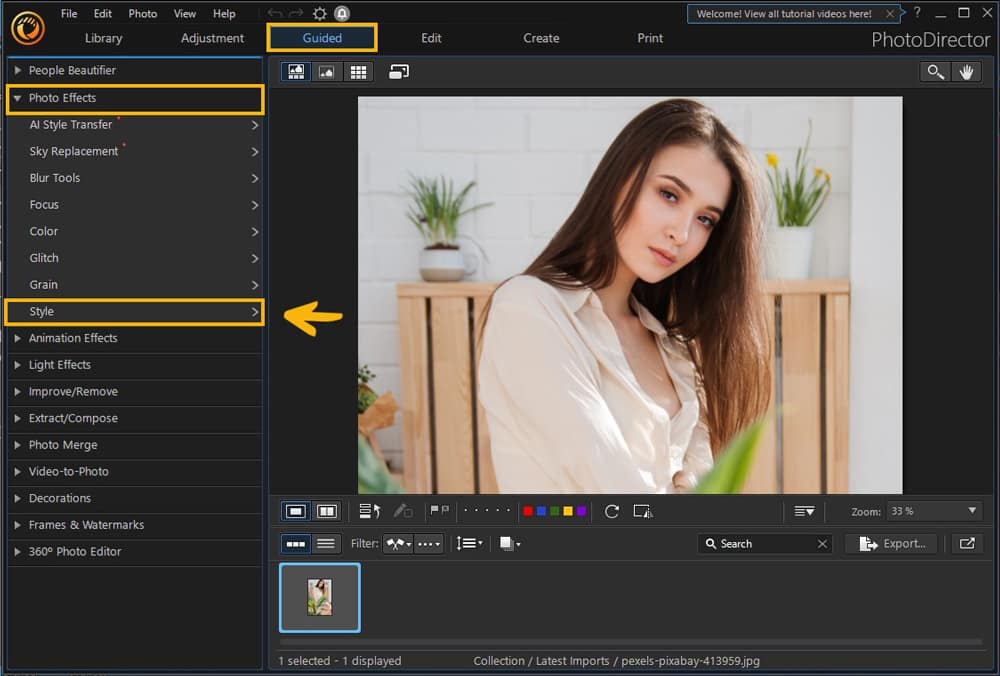Toggle single viewer display mode
Image resolution: width=1000 pixels, height=676 pixels.
pyautogui.click(x=295, y=511)
